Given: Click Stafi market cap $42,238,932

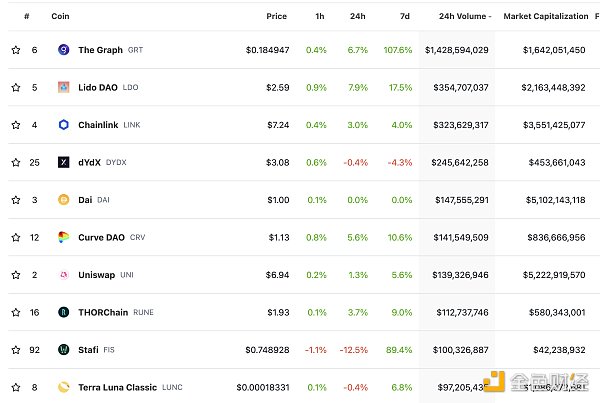Looking at the screenshot, I should 559,350.
